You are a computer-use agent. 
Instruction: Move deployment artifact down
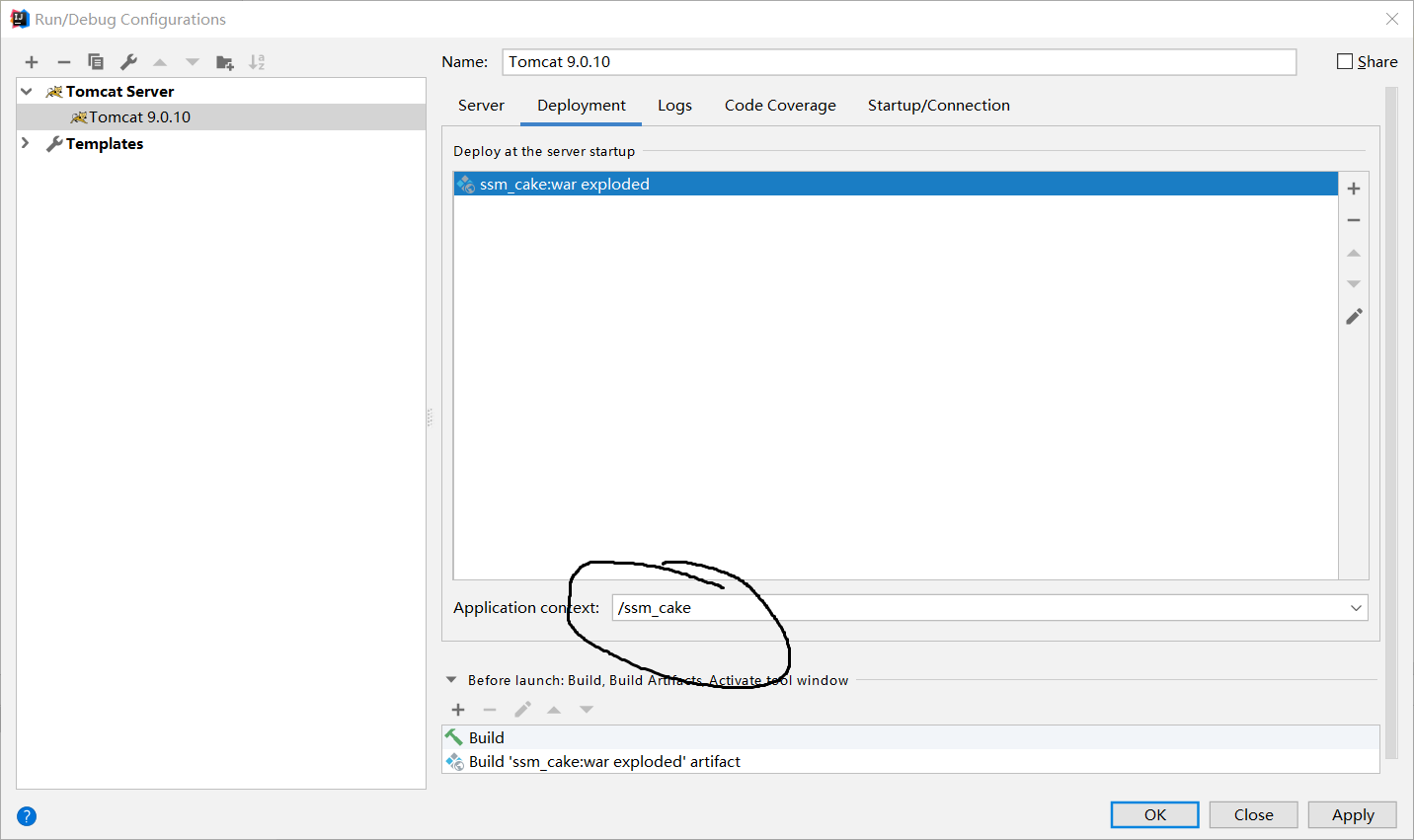point(1354,284)
